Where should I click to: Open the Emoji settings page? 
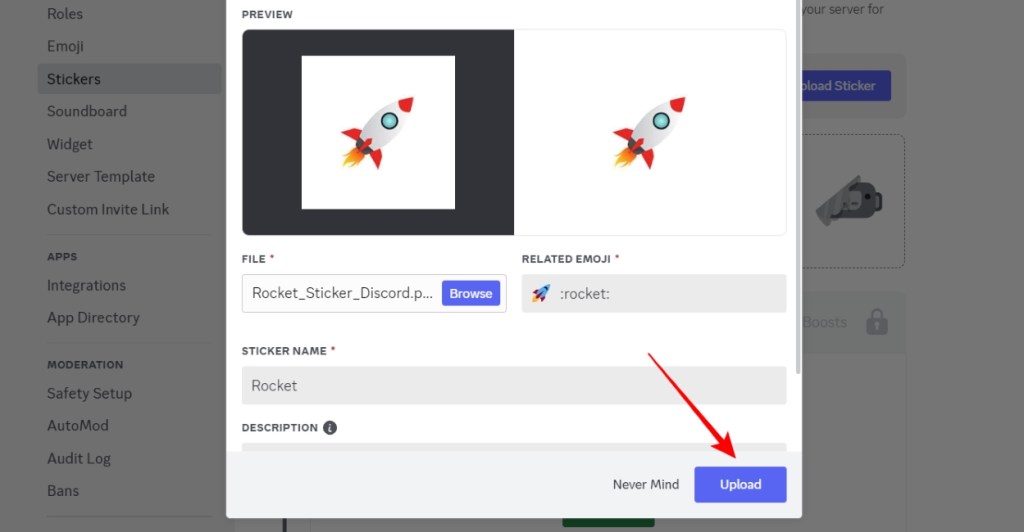pos(65,46)
